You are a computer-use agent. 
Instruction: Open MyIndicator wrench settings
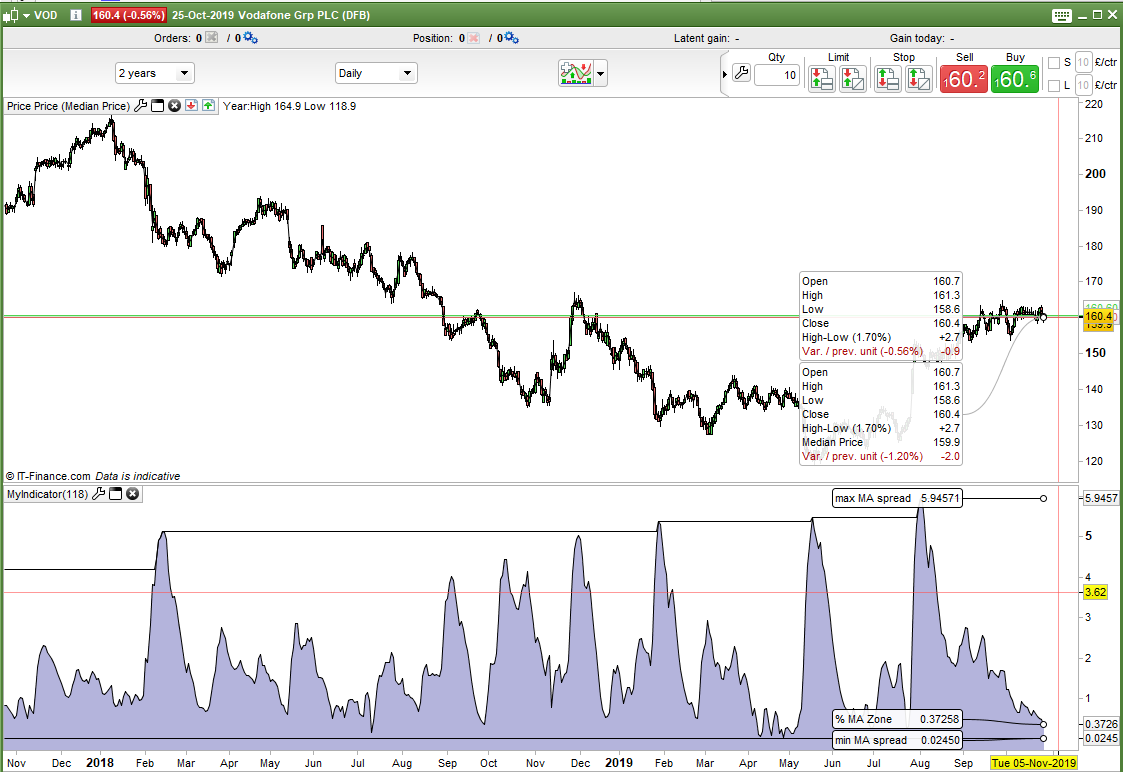point(99,493)
